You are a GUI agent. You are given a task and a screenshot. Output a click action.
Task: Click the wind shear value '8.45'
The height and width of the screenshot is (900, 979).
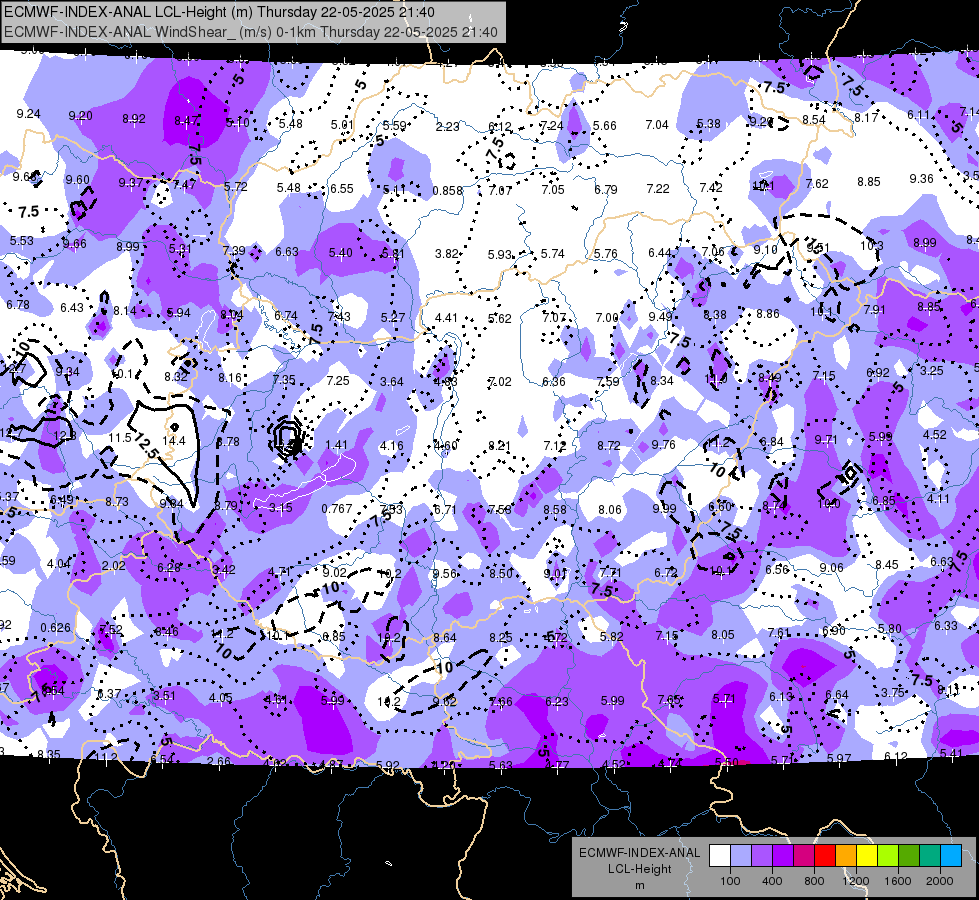click(x=887, y=565)
